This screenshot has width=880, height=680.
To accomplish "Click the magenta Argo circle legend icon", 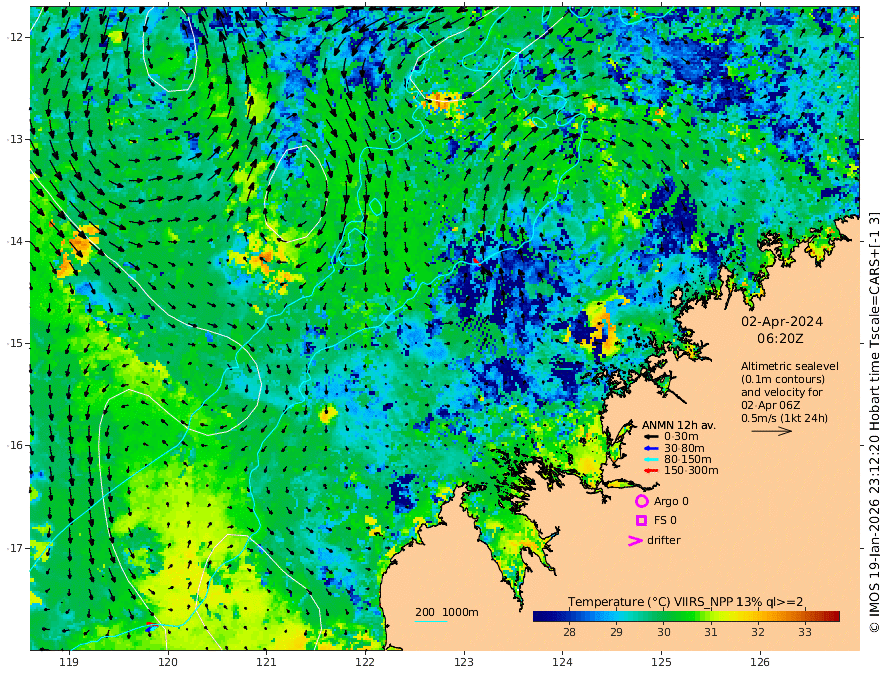I will [641, 501].
